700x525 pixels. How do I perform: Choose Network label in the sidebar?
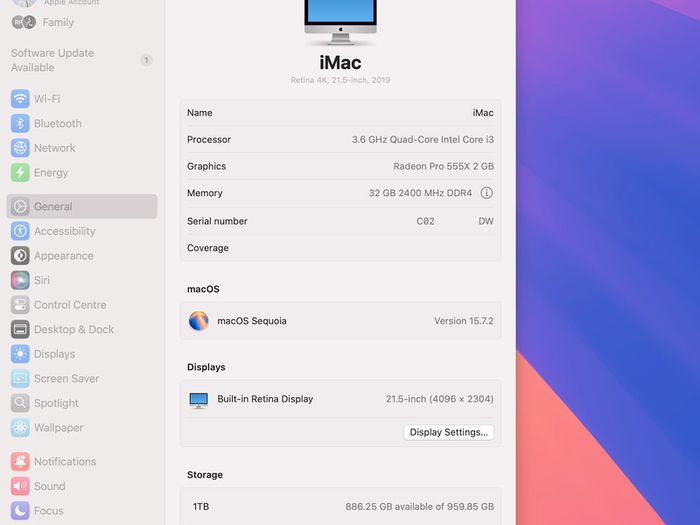pyautogui.click(x=55, y=148)
